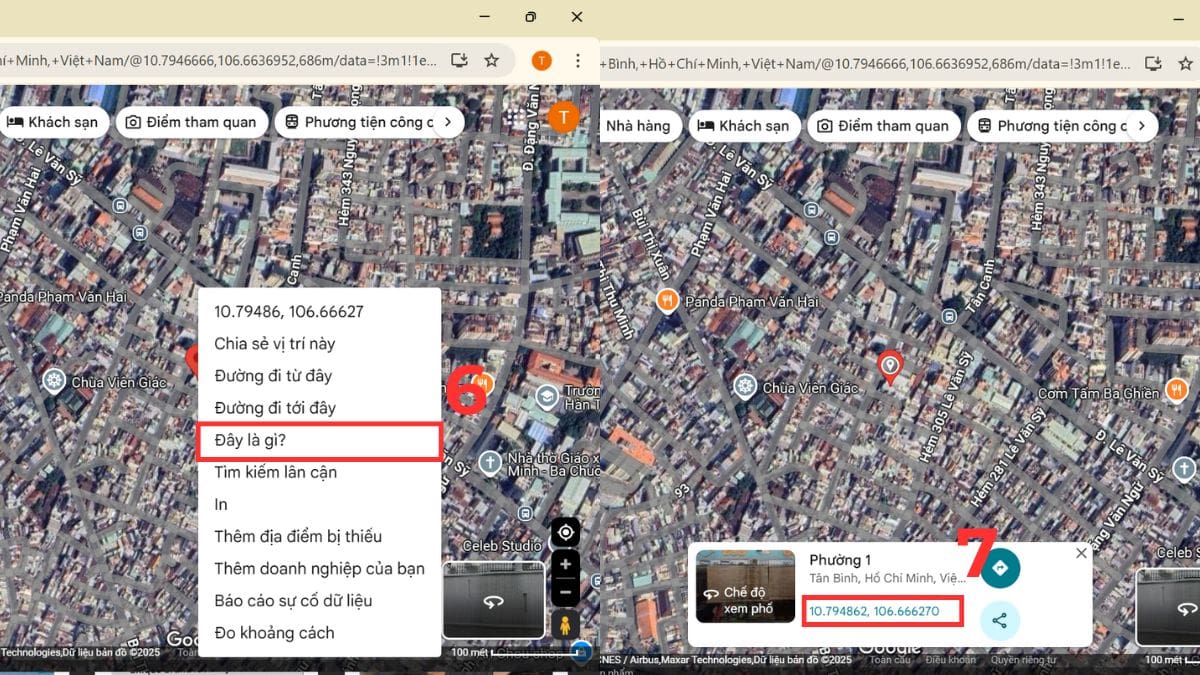
Task: Zoom in on the left map
Action: 566,564
